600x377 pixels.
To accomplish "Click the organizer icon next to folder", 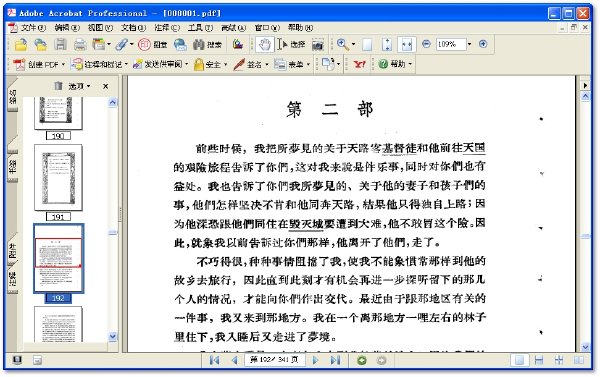I will click(40, 45).
